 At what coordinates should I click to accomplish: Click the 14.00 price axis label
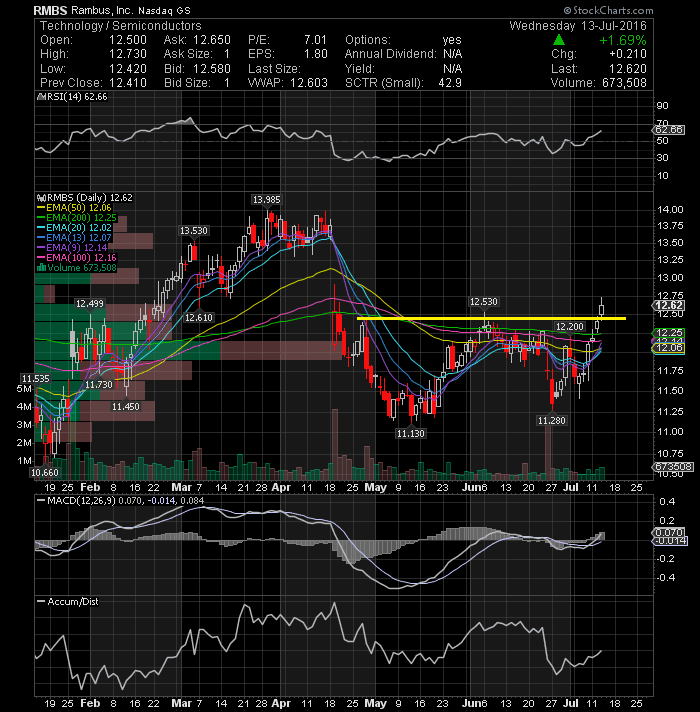[670, 210]
